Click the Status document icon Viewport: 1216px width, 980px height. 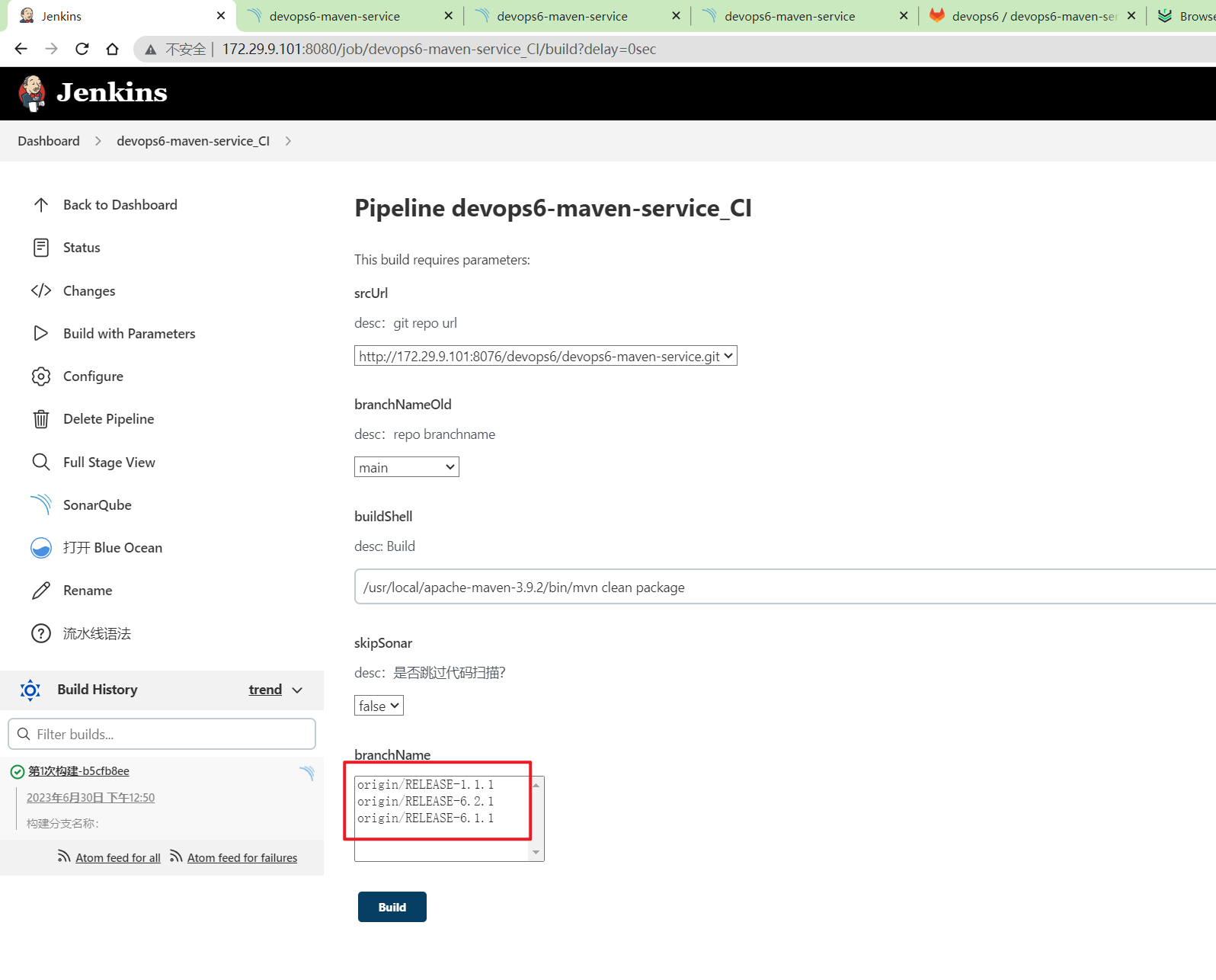(x=41, y=248)
